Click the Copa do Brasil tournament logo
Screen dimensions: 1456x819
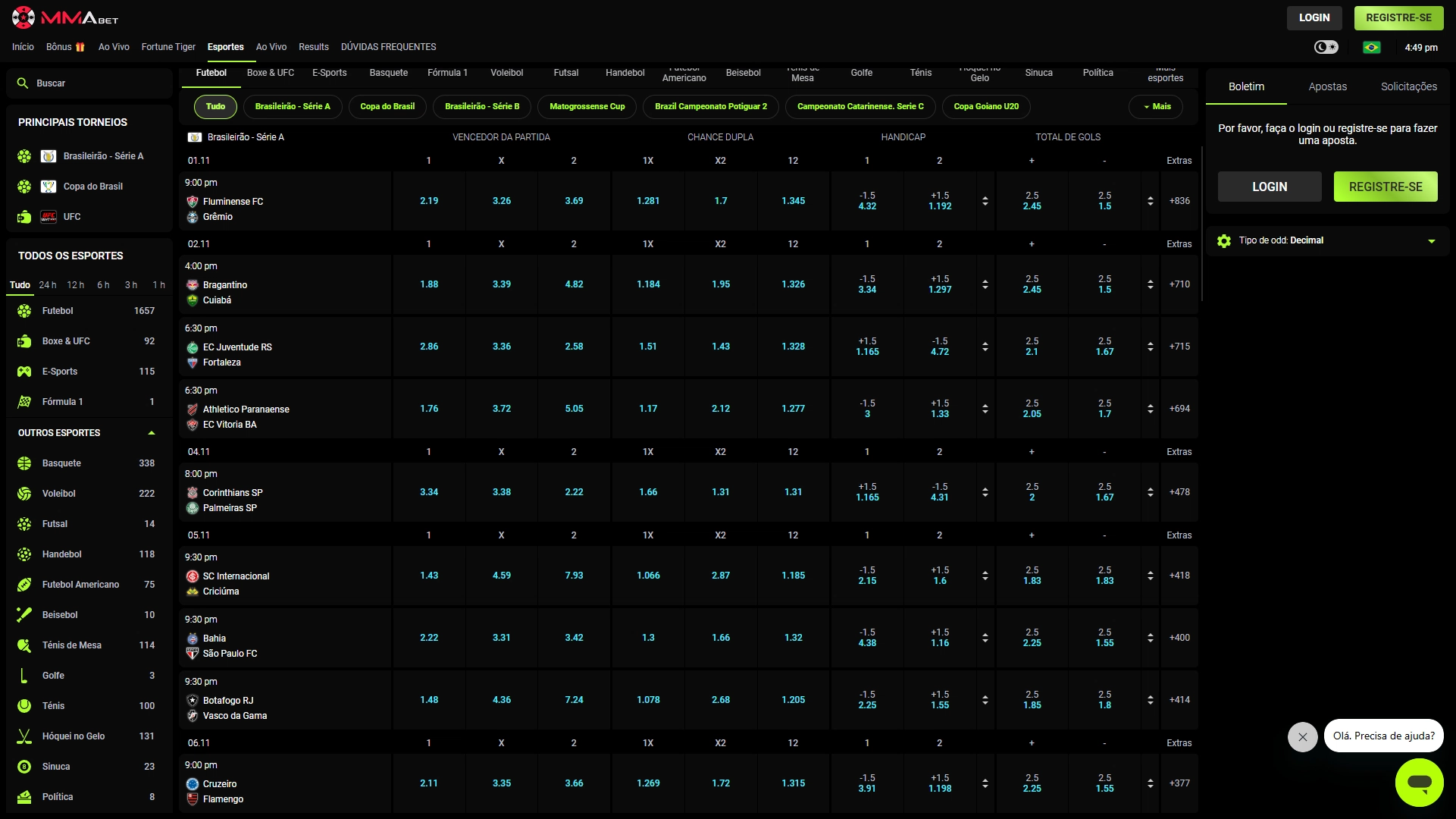(49, 187)
